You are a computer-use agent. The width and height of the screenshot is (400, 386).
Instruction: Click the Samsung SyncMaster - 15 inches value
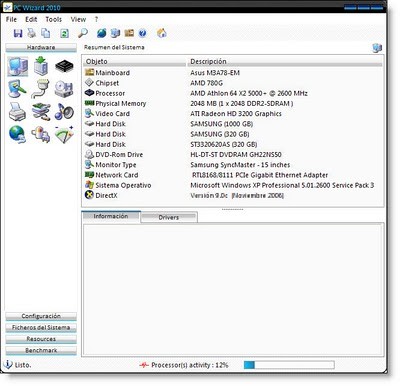point(240,165)
